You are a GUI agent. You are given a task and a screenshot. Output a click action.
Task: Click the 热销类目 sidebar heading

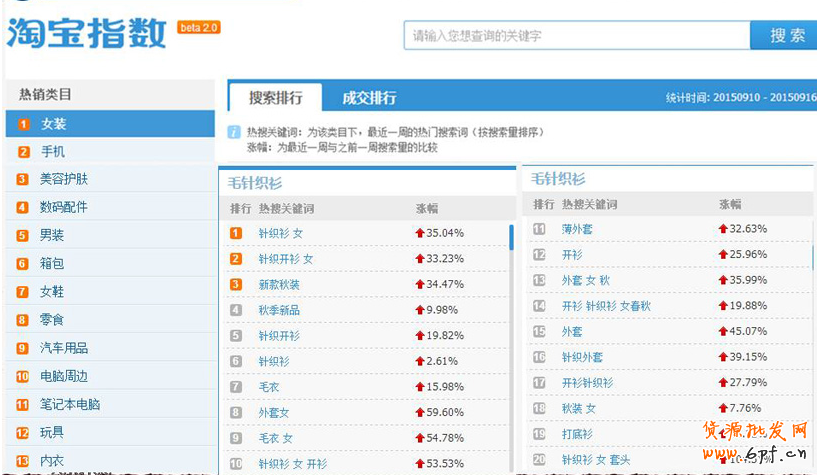[45, 94]
